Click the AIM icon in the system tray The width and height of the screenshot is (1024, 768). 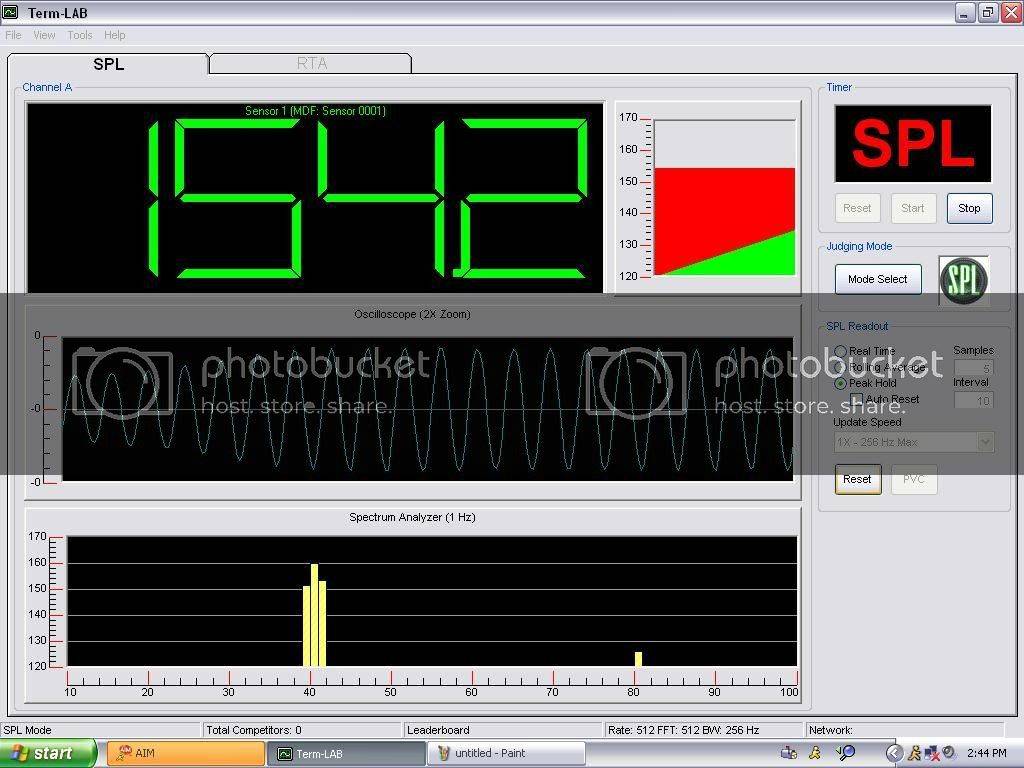click(914, 753)
